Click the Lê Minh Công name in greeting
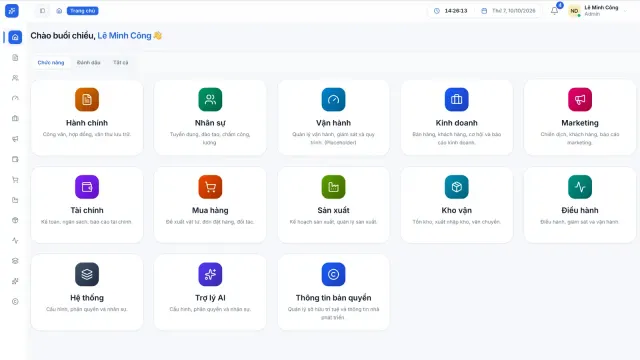Image resolution: width=640 pixels, height=360 pixels. click(x=124, y=36)
